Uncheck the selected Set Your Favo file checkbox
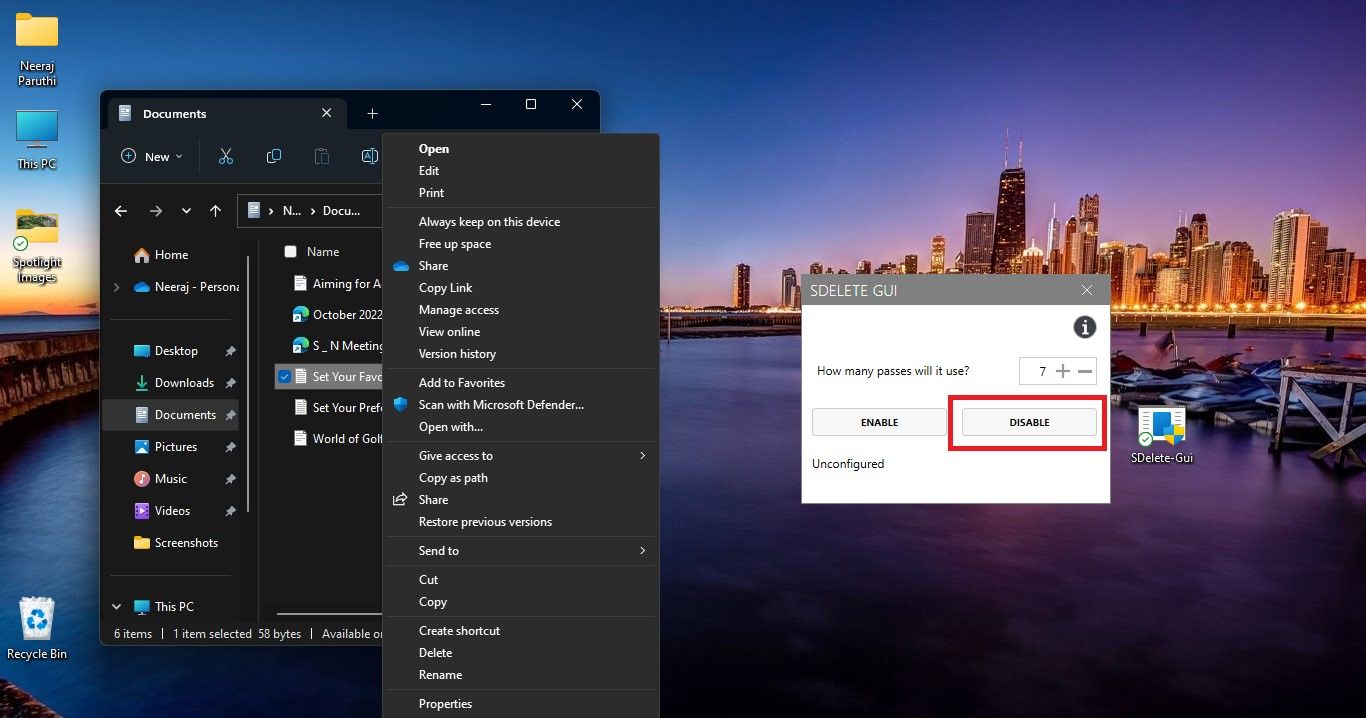 (285, 377)
